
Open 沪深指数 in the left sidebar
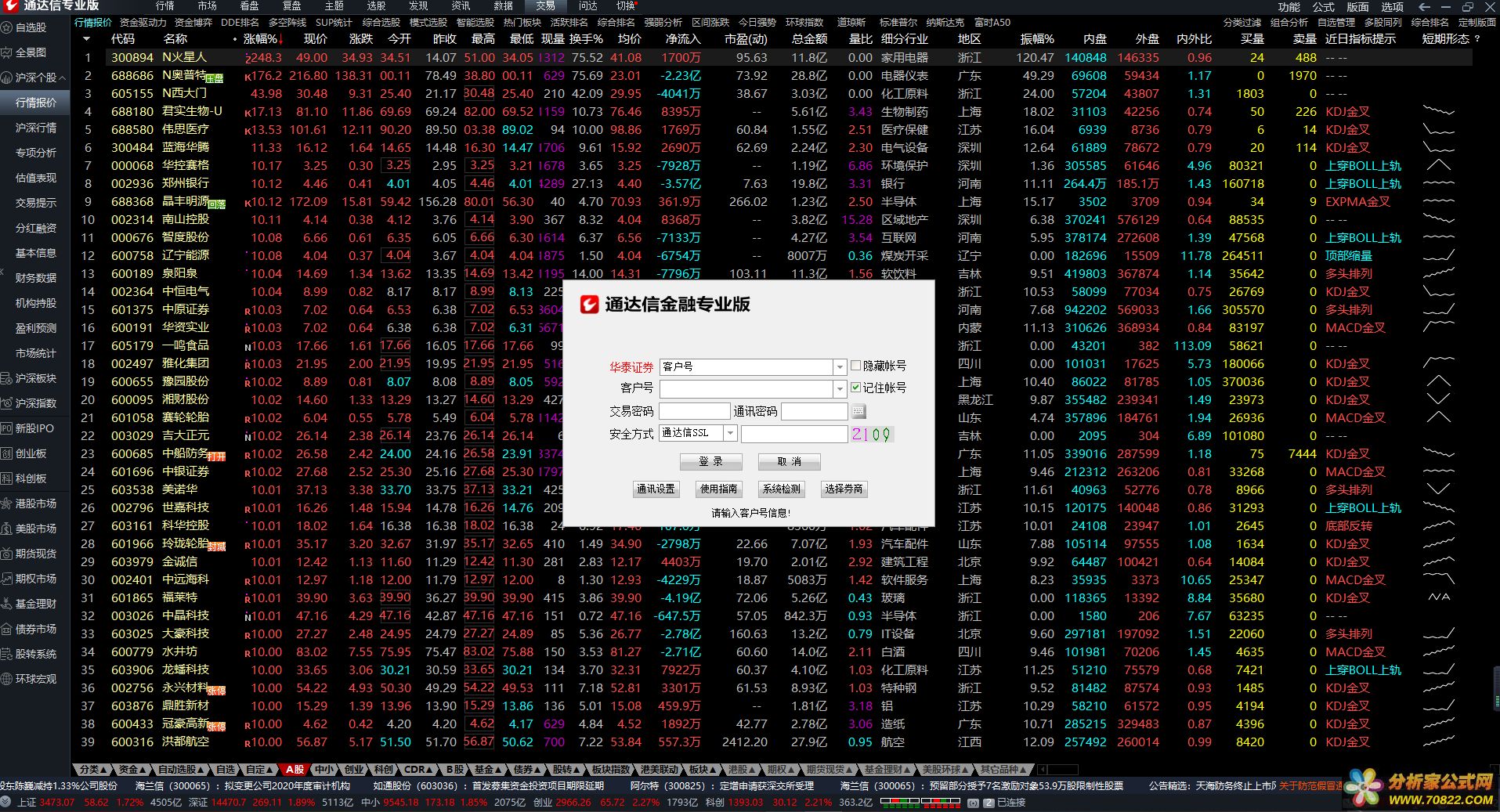pos(36,403)
